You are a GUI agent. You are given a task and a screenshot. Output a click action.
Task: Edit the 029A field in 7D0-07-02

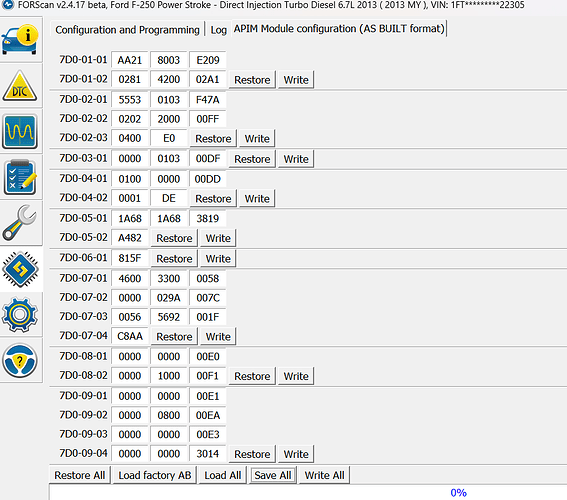click(169, 298)
